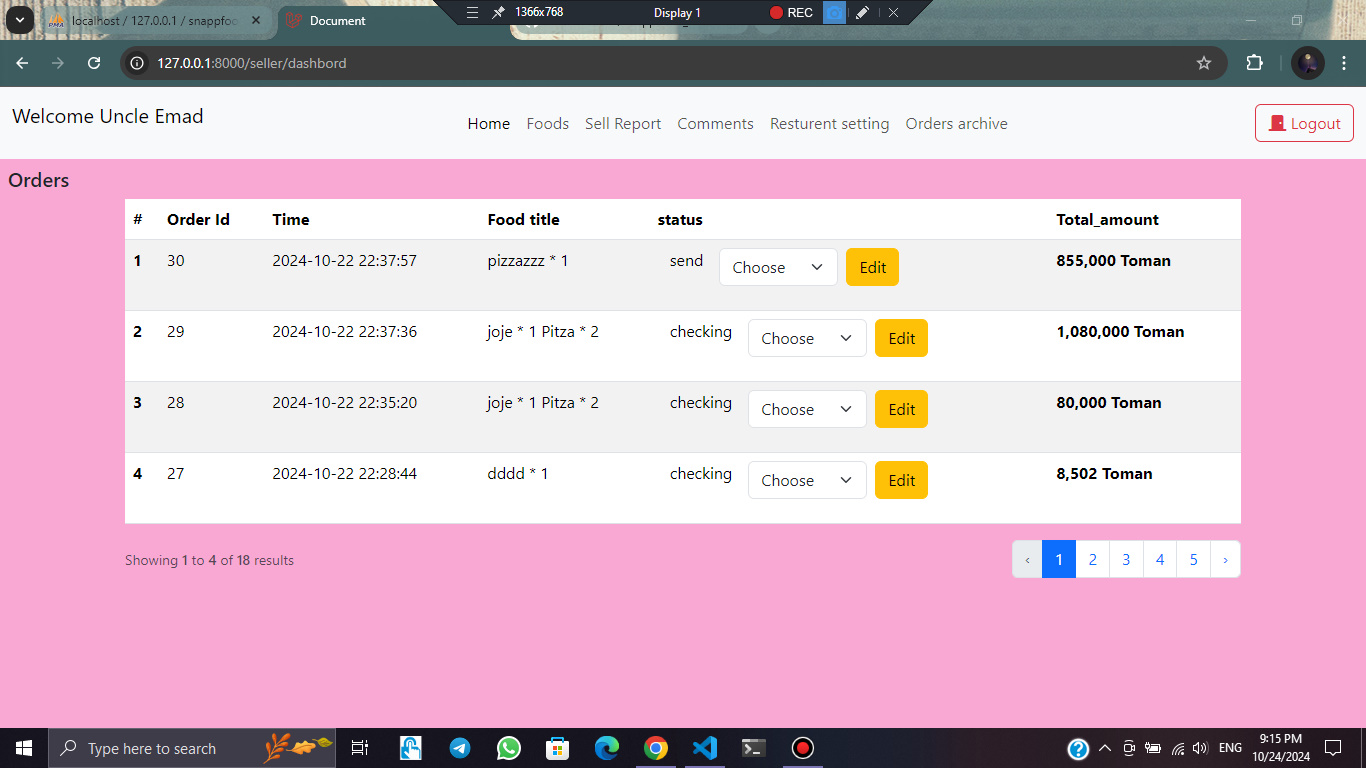This screenshot has width=1366, height=768.
Task: Show hidden system tray icons chevron
Action: (1105, 748)
